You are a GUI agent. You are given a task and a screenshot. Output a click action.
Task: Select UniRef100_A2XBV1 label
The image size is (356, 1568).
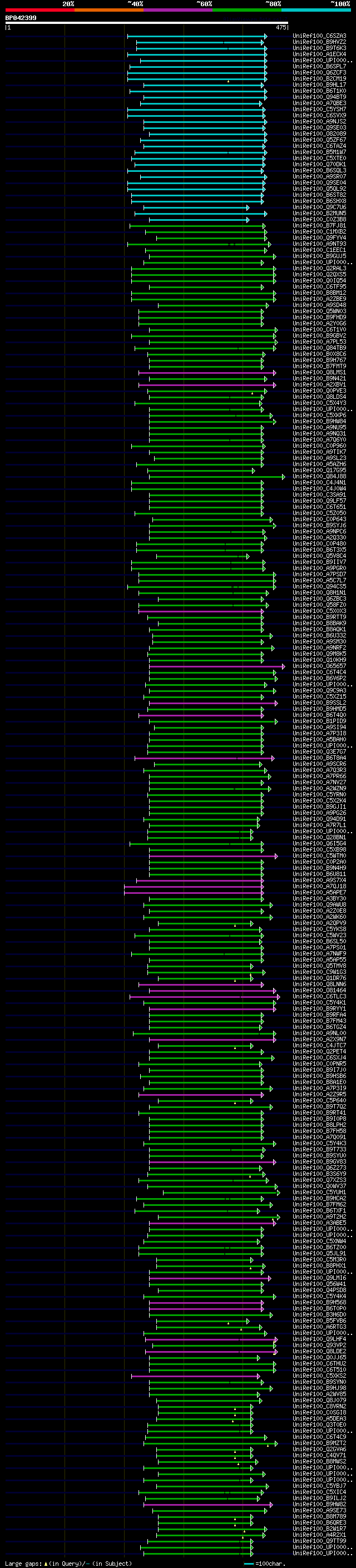[x=319, y=385]
